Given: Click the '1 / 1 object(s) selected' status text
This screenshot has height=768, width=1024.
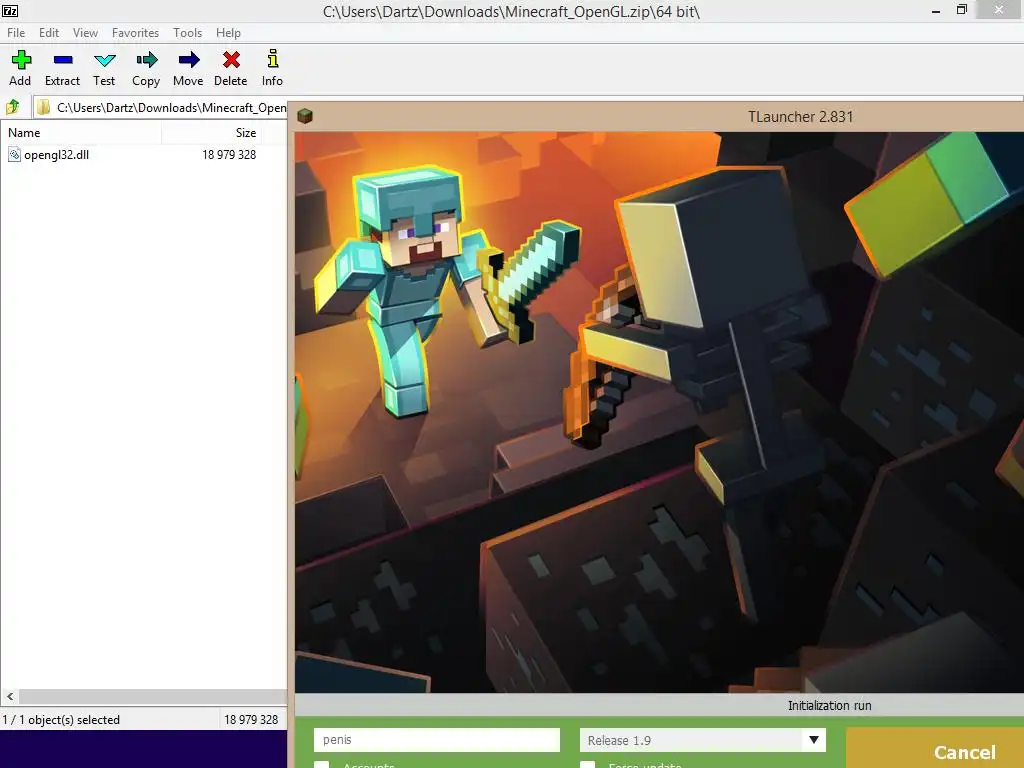Looking at the screenshot, I should point(61,720).
